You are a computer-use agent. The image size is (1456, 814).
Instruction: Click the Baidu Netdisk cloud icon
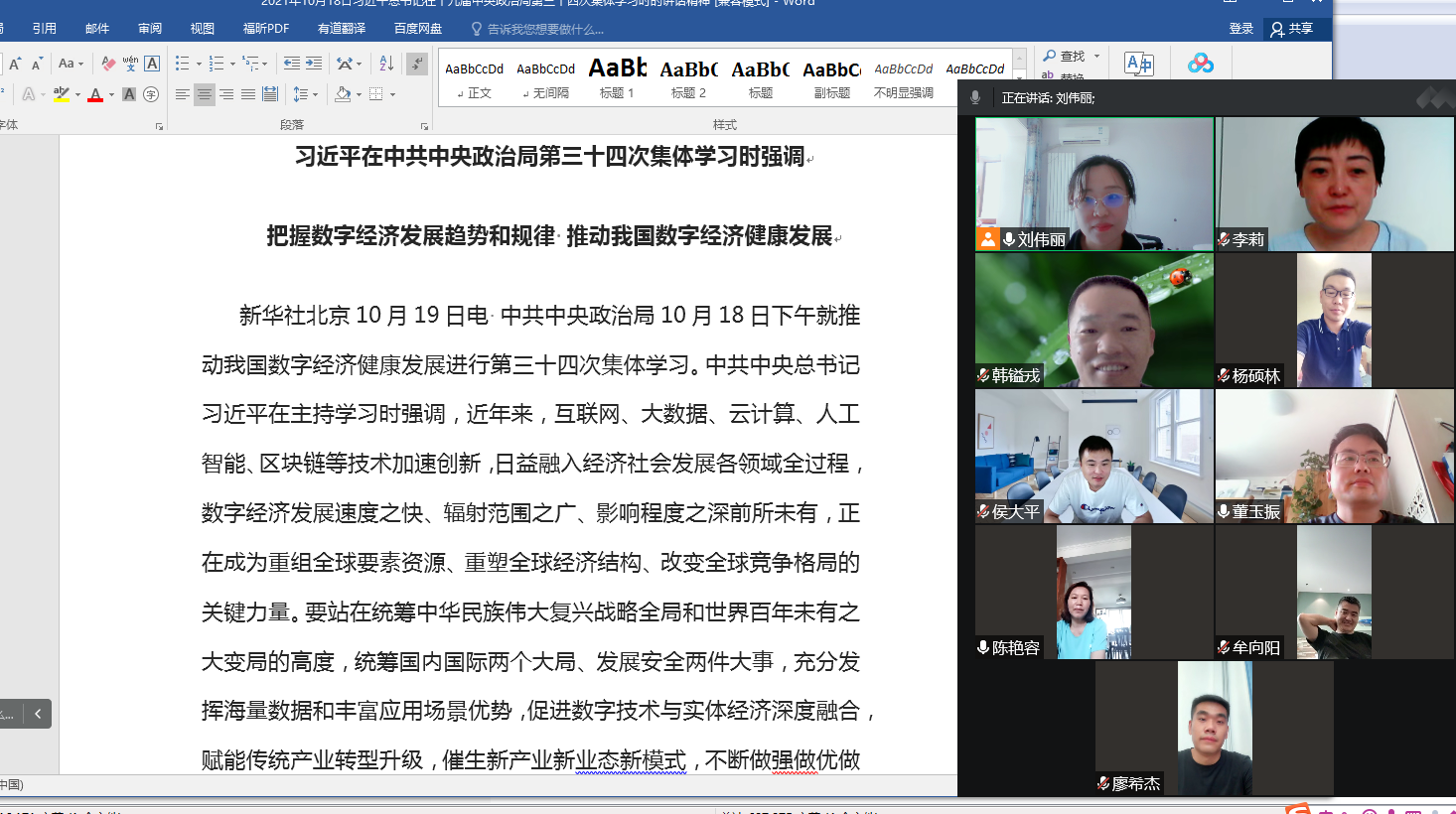click(x=1200, y=64)
